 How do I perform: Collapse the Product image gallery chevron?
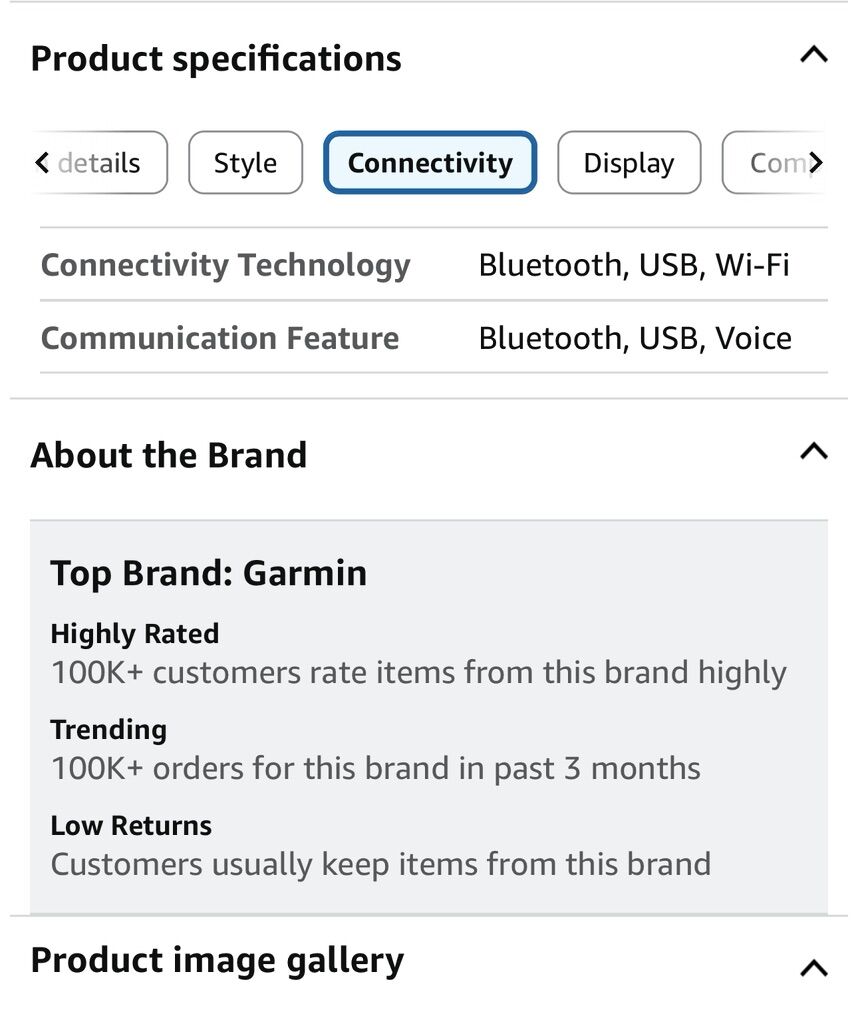point(814,967)
